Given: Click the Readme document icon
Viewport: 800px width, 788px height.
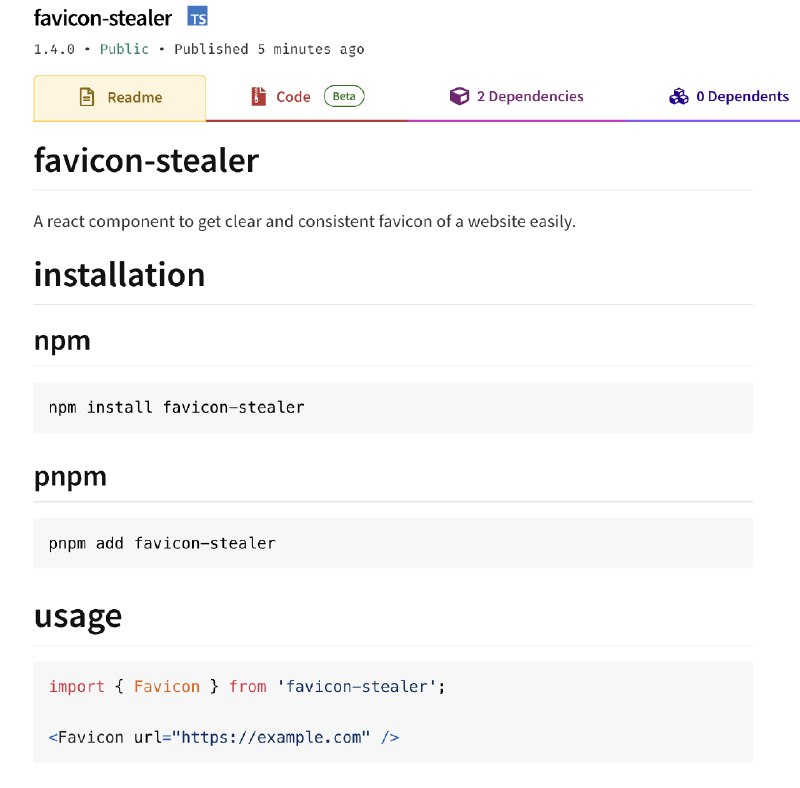Looking at the screenshot, I should click(87, 97).
